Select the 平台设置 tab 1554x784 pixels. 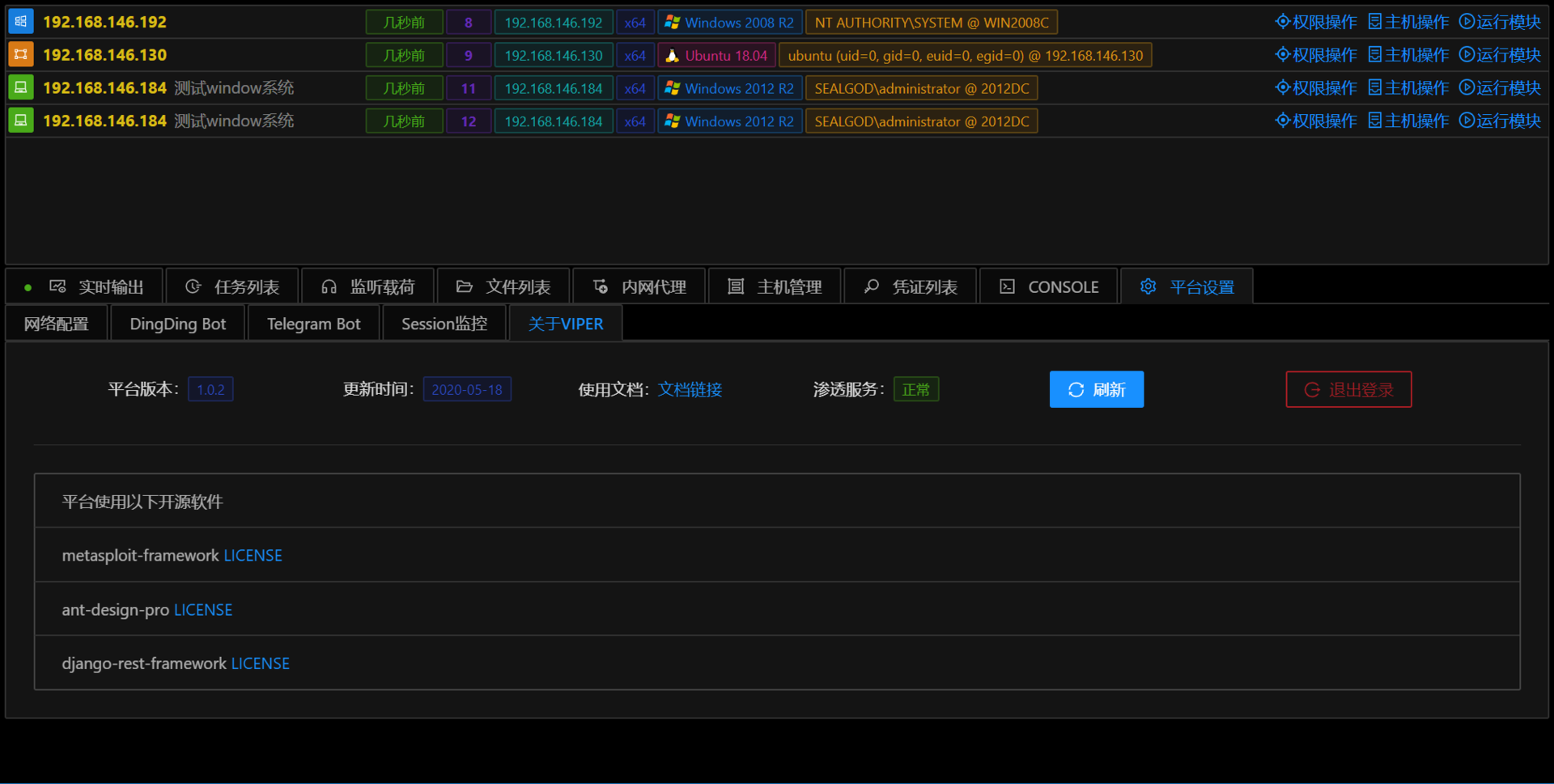(x=1187, y=286)
